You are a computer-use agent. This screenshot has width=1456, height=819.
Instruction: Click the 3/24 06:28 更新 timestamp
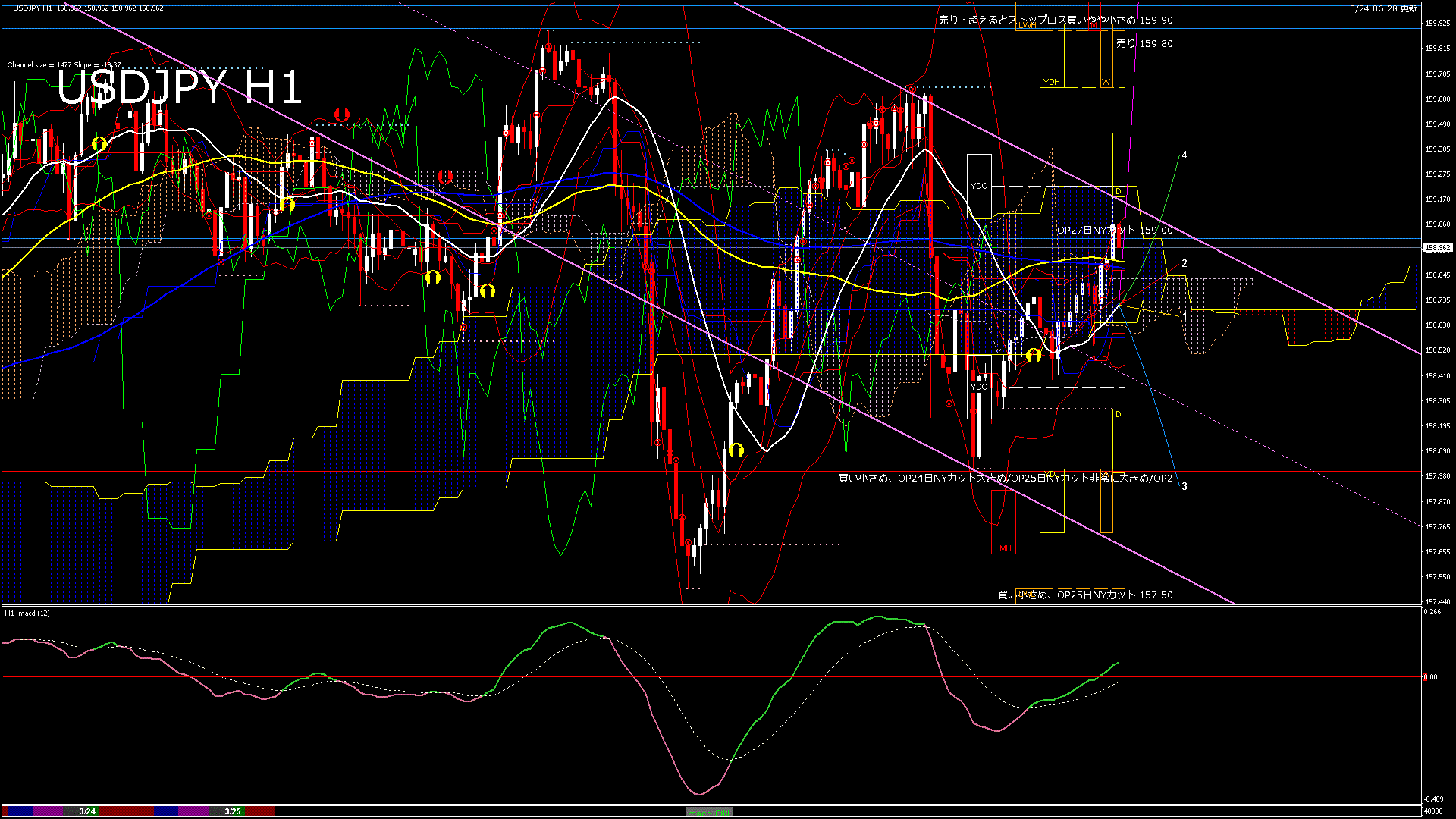[x=1383, y=8]
